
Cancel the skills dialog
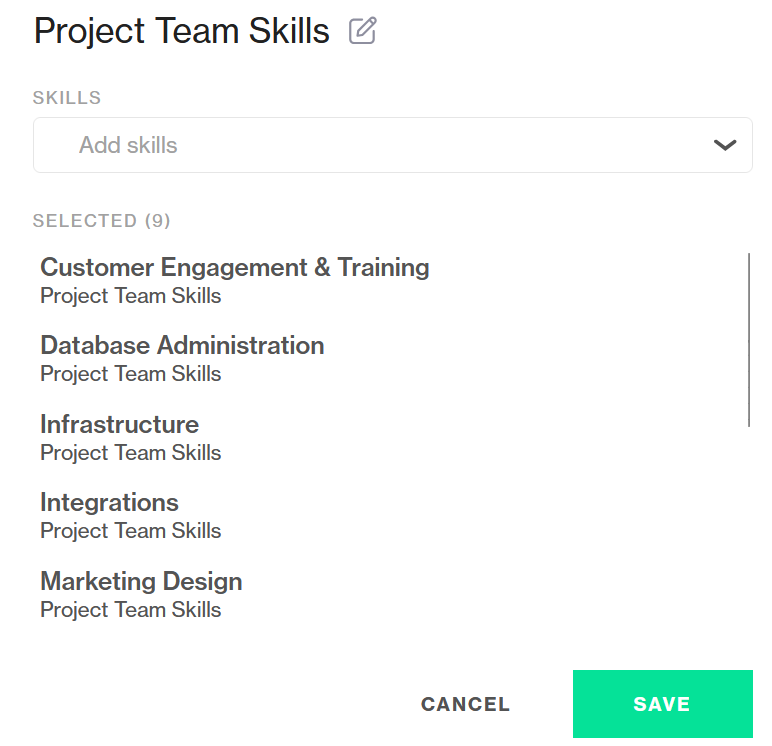465,704
